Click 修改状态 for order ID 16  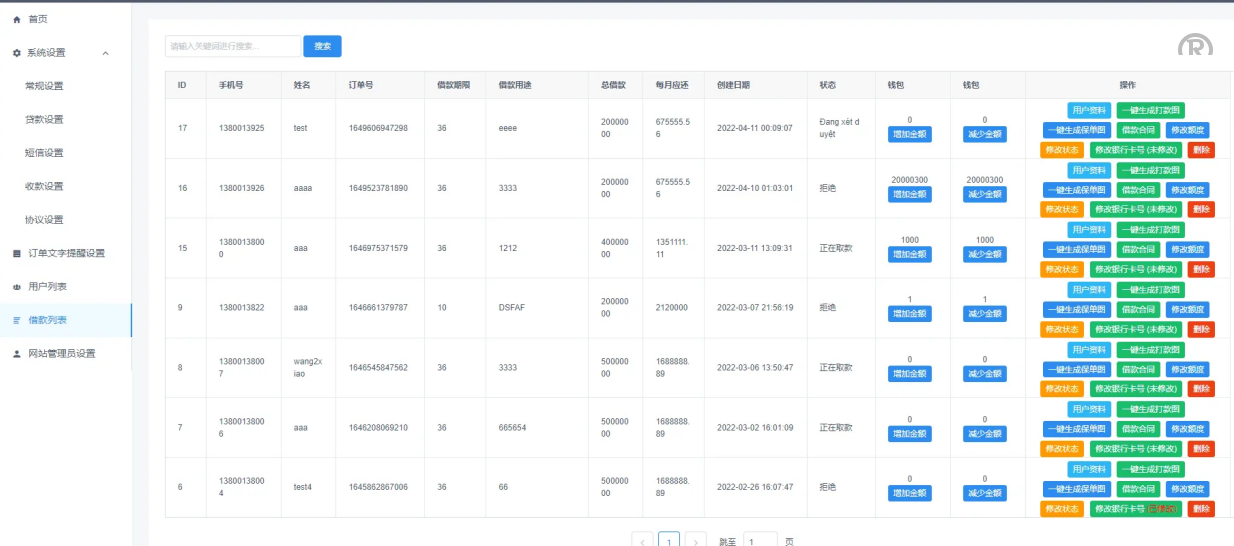[1061, 209]
